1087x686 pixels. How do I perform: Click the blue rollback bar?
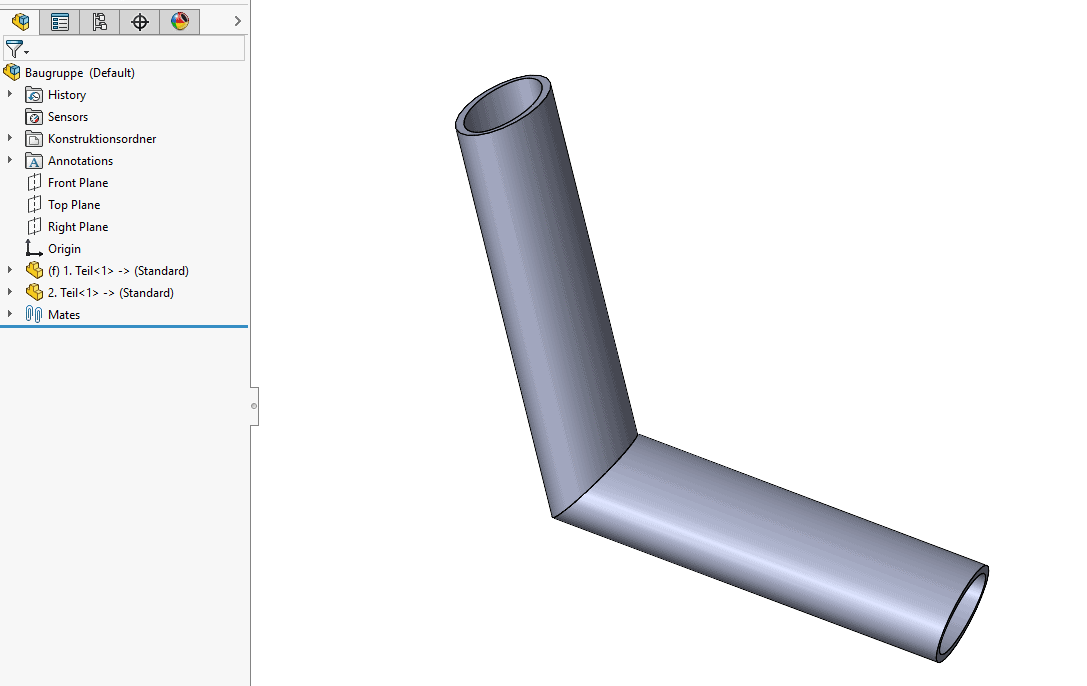point(124,326)
